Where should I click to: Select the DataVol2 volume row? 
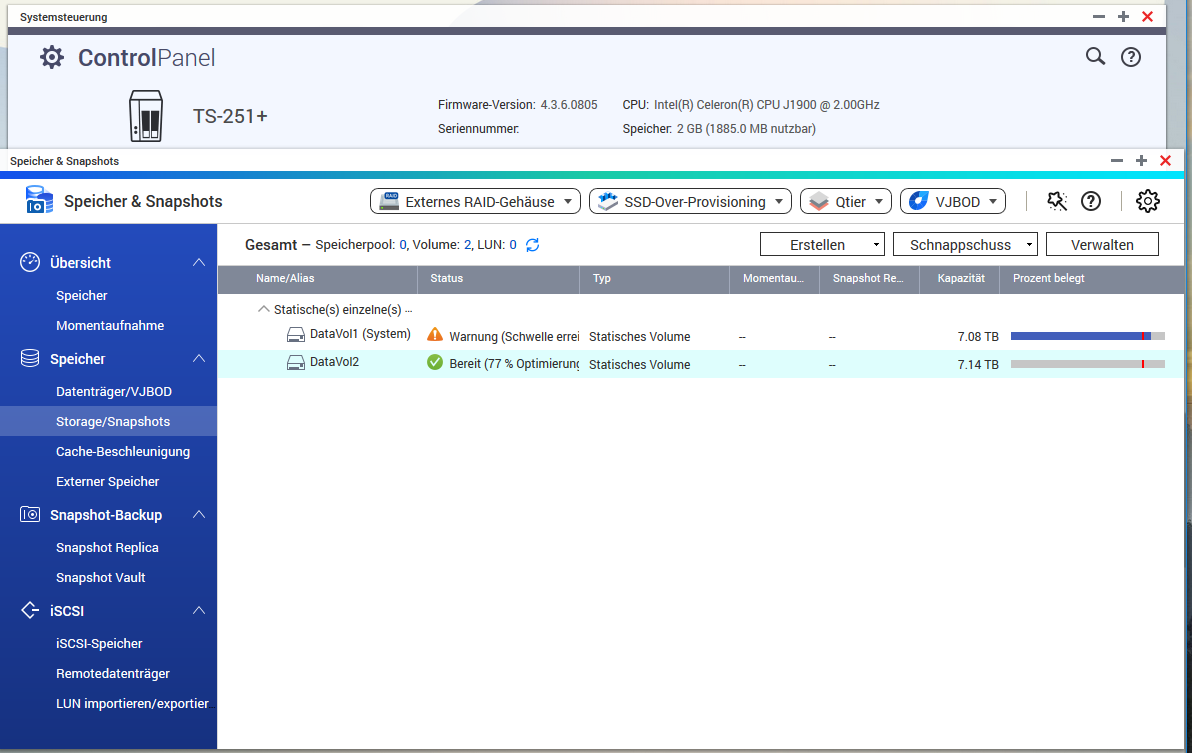click(x=699, y=364)
